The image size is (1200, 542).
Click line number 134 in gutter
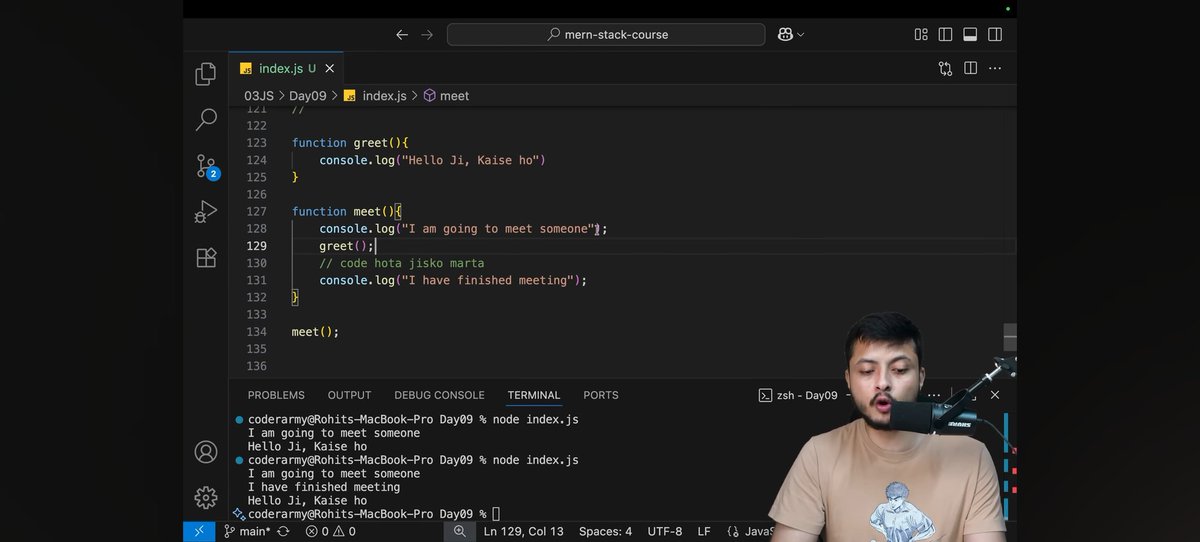point(256,331)
